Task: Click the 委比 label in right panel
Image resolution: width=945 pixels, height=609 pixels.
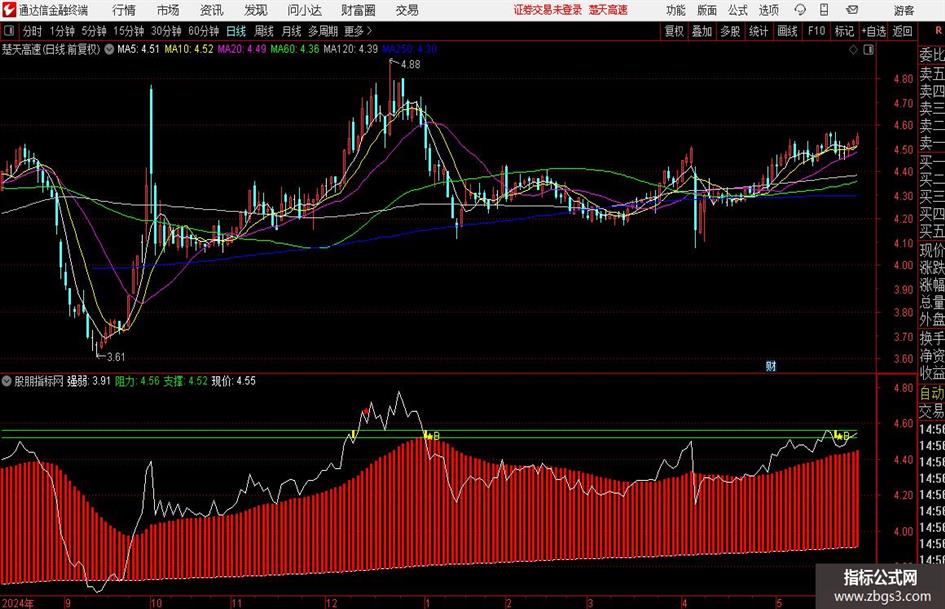Action: [x=932, y=55]
